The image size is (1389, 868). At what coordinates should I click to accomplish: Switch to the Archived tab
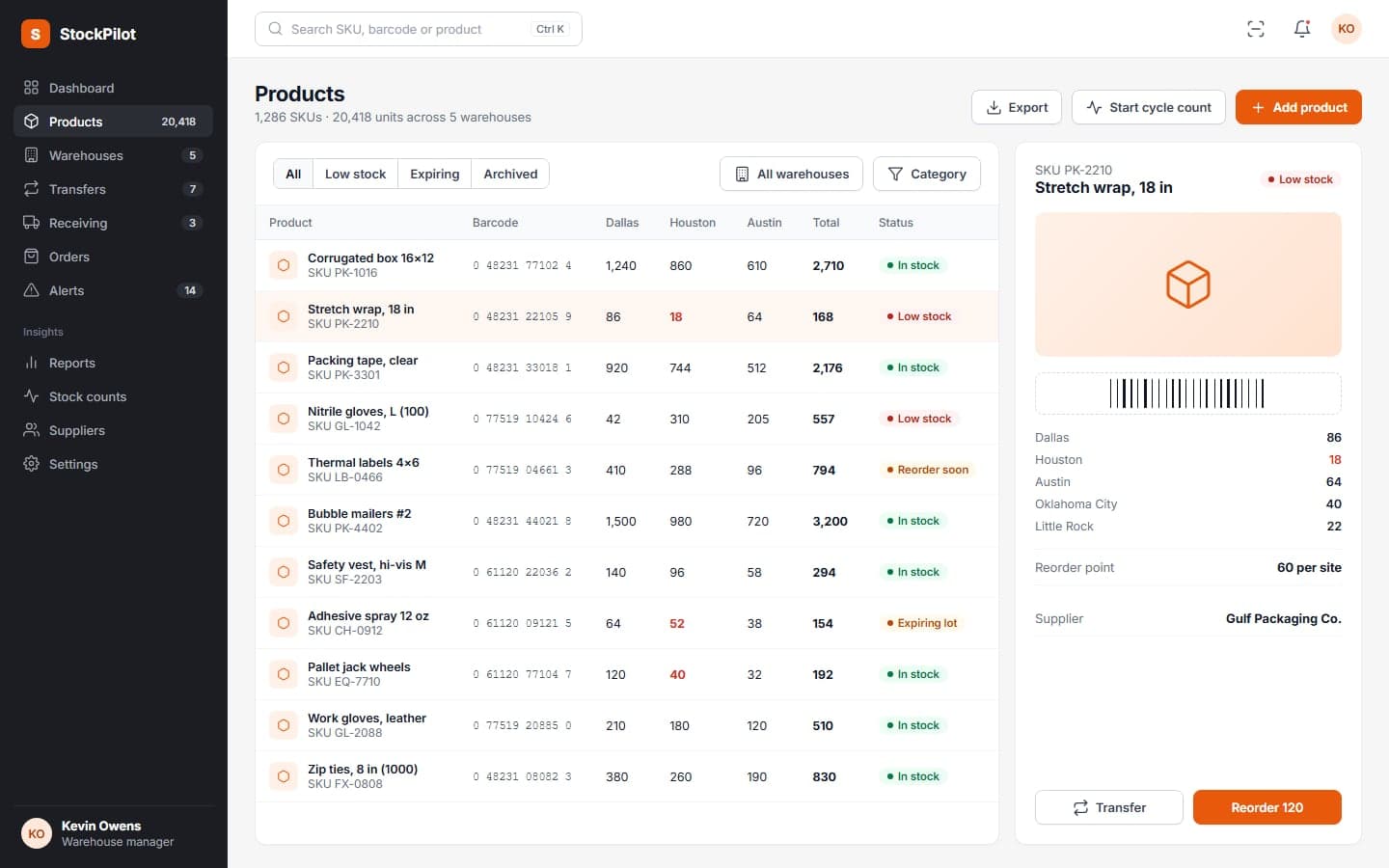pyautogui.click(x=510, y=174)
